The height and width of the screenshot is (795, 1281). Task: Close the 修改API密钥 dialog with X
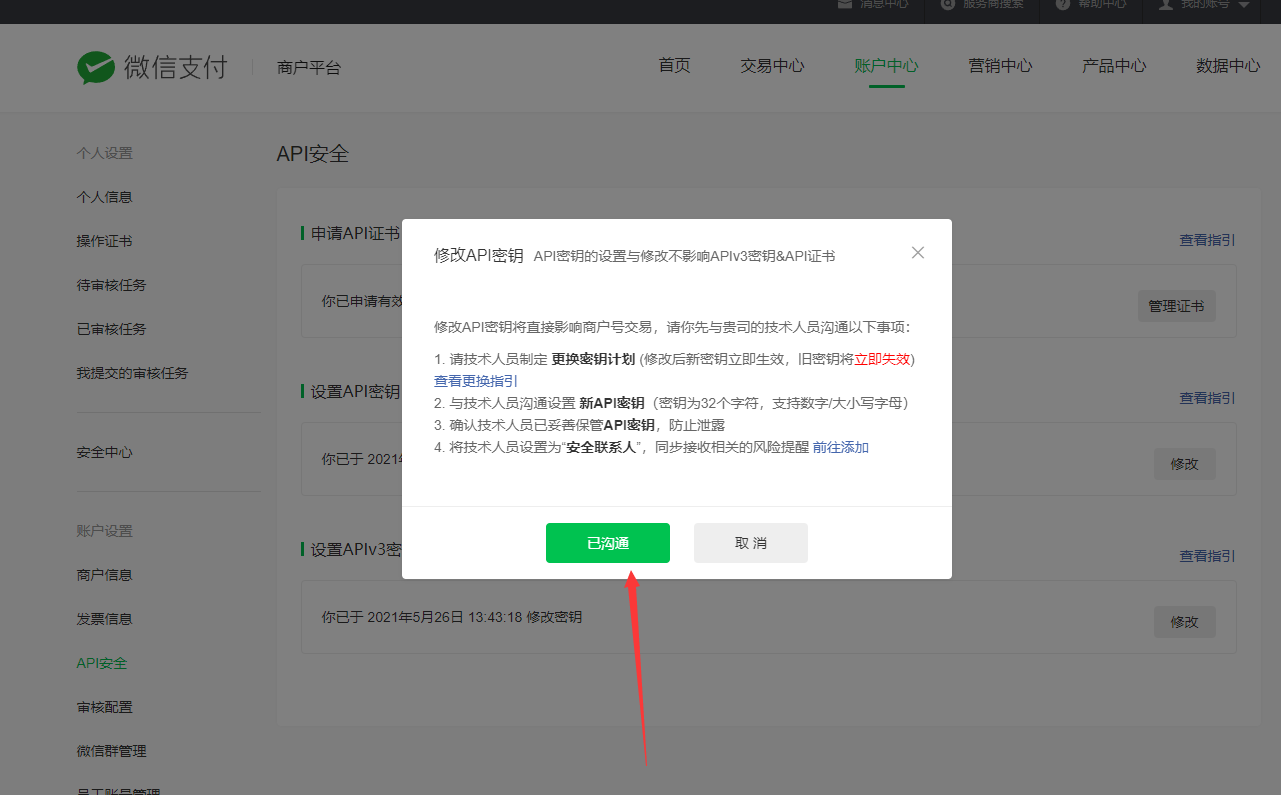[918, 253]
